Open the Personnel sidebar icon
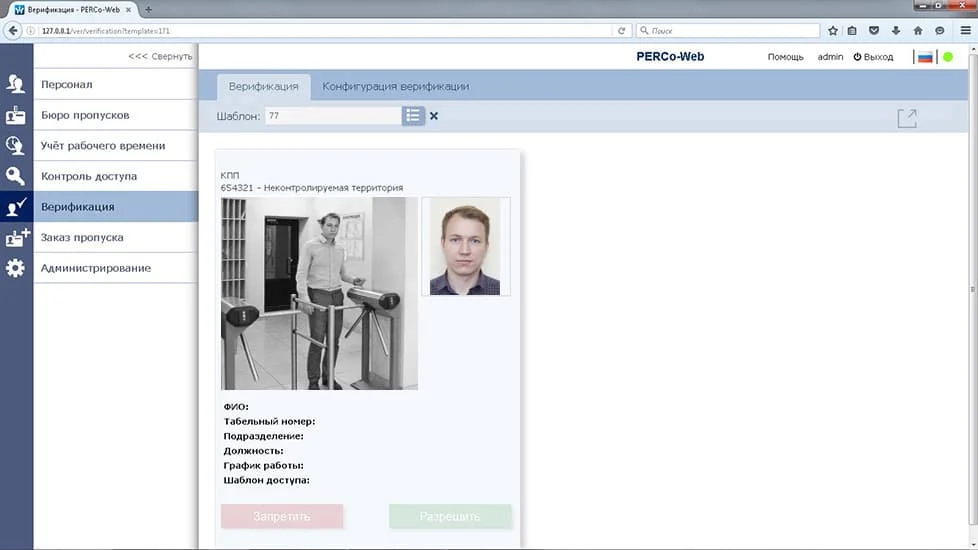 click(x=16, y=84)
